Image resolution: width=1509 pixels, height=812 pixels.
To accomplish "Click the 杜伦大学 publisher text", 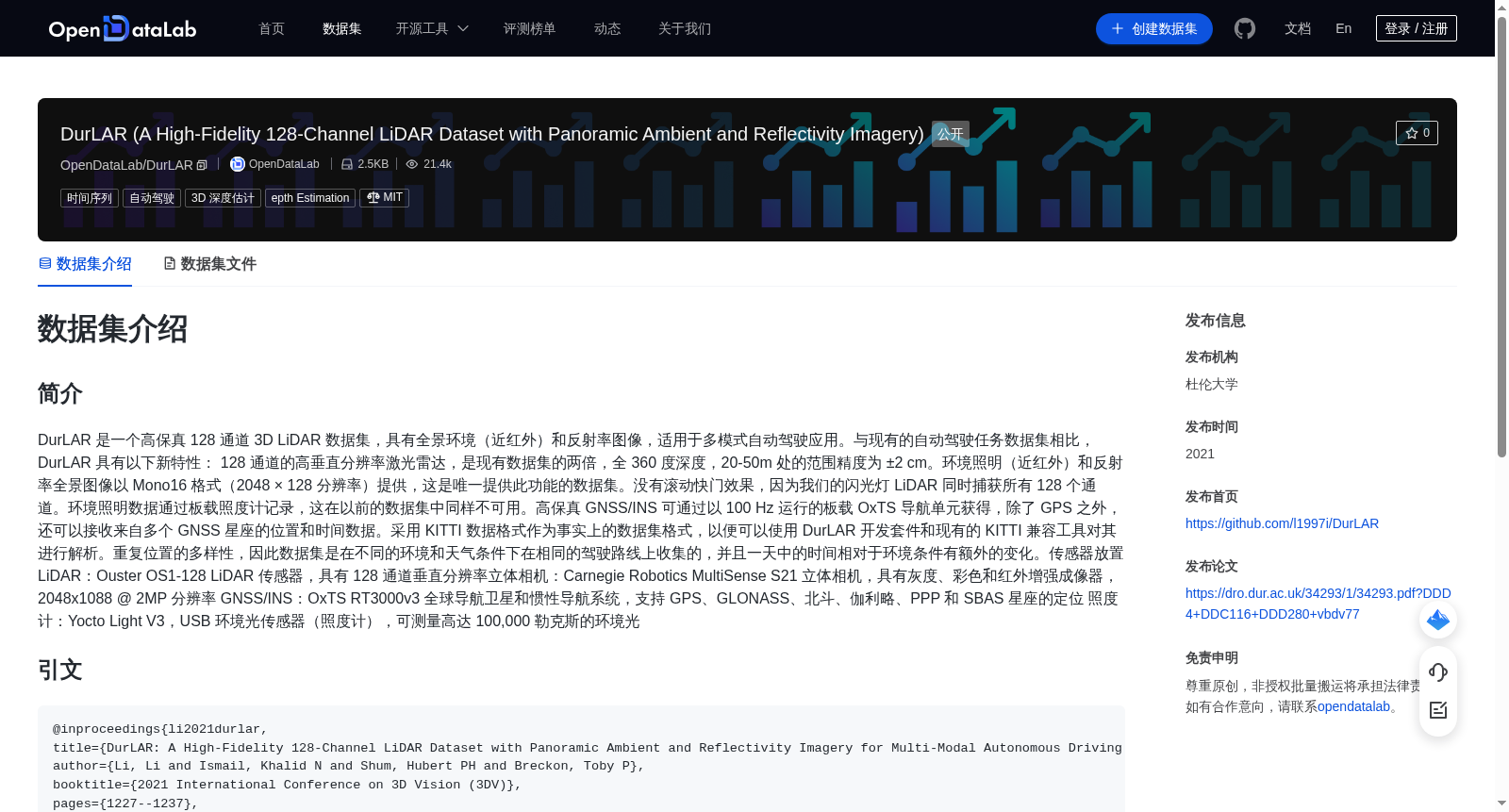I will click(x=1212, y=384).
